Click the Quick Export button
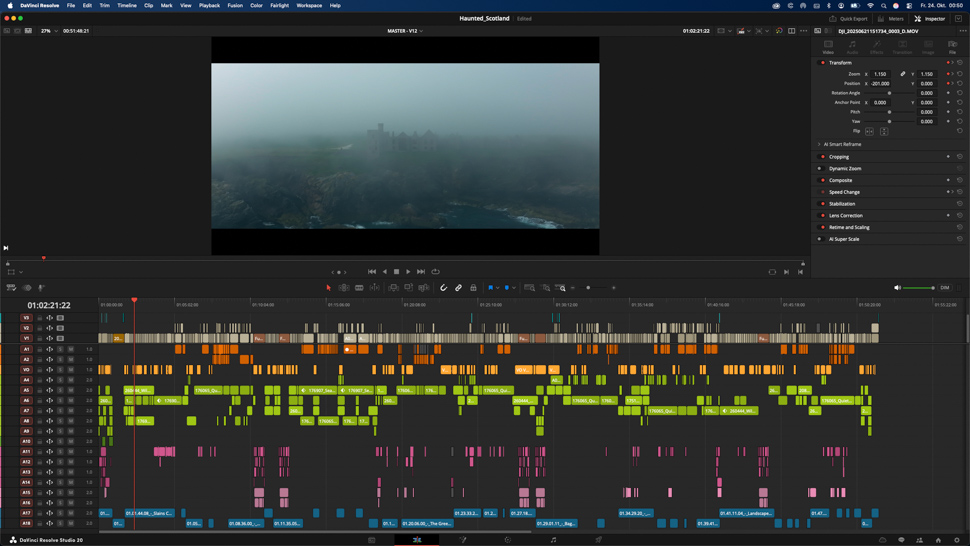Viewport: 970px width, 546px height. [x=848, y=19]
